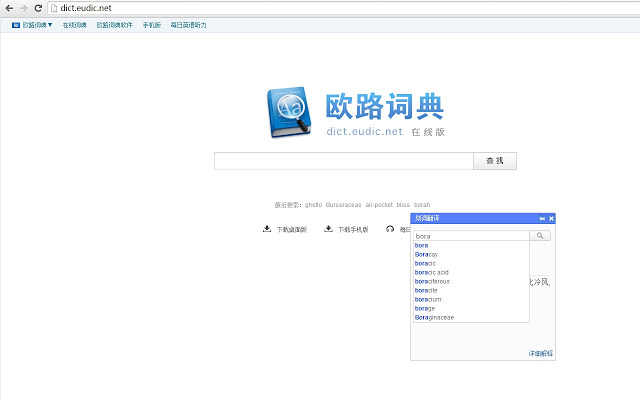Open recent search 'Burseraceae'
Viewport: 640px width, 400px height.
click(343, 204)
